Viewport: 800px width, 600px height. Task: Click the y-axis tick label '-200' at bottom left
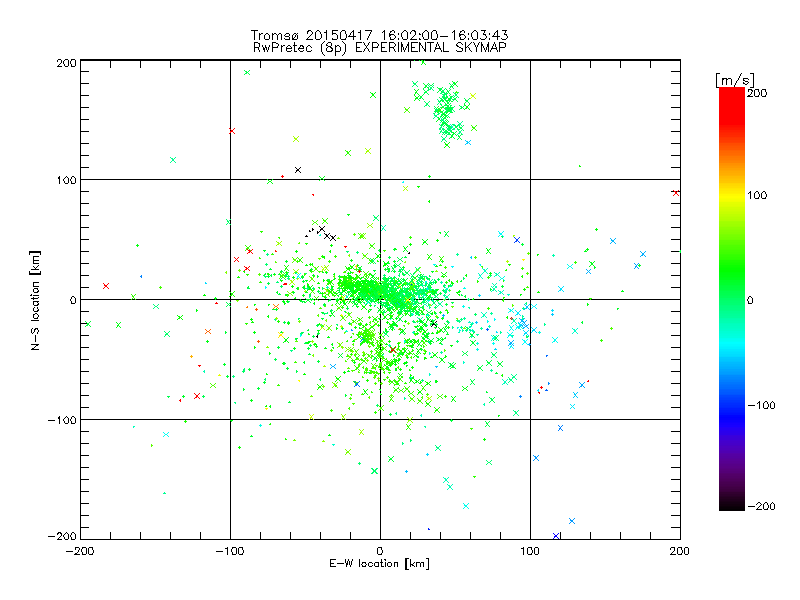(62, 536)
